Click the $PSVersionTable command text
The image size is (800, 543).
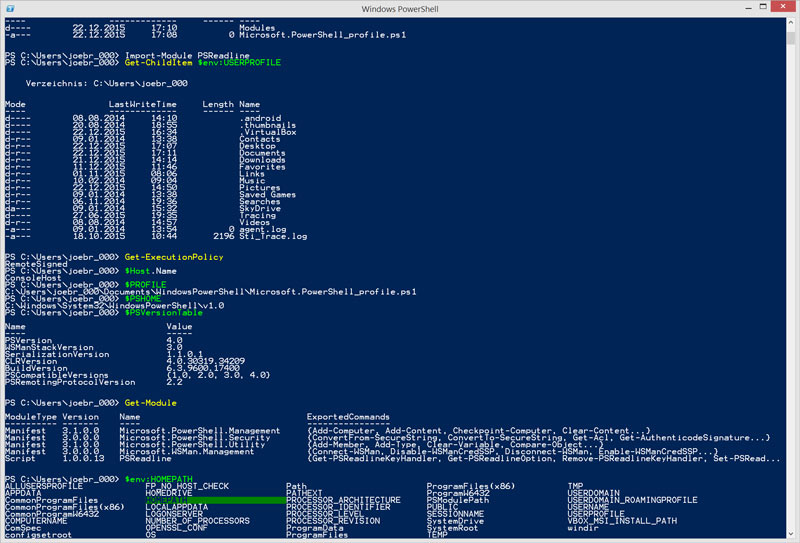pyautogui.click(x=163, y=313)
